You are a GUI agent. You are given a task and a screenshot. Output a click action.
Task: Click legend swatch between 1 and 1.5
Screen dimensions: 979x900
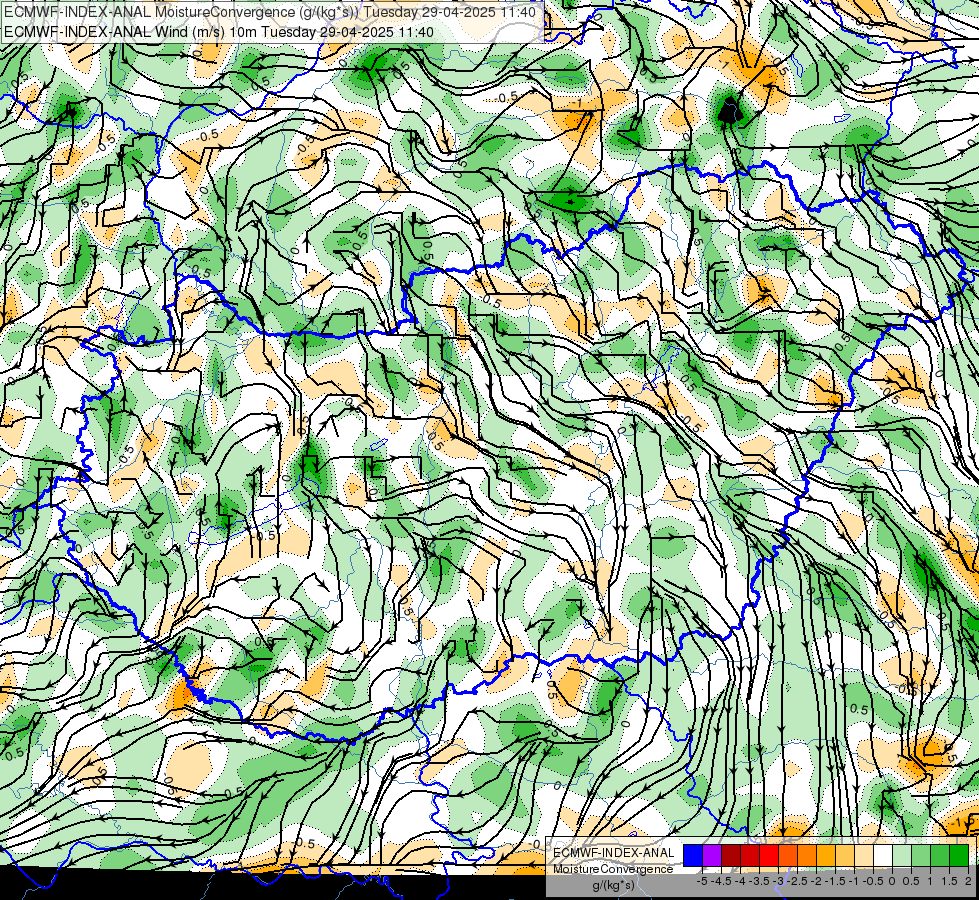(940, 855)
